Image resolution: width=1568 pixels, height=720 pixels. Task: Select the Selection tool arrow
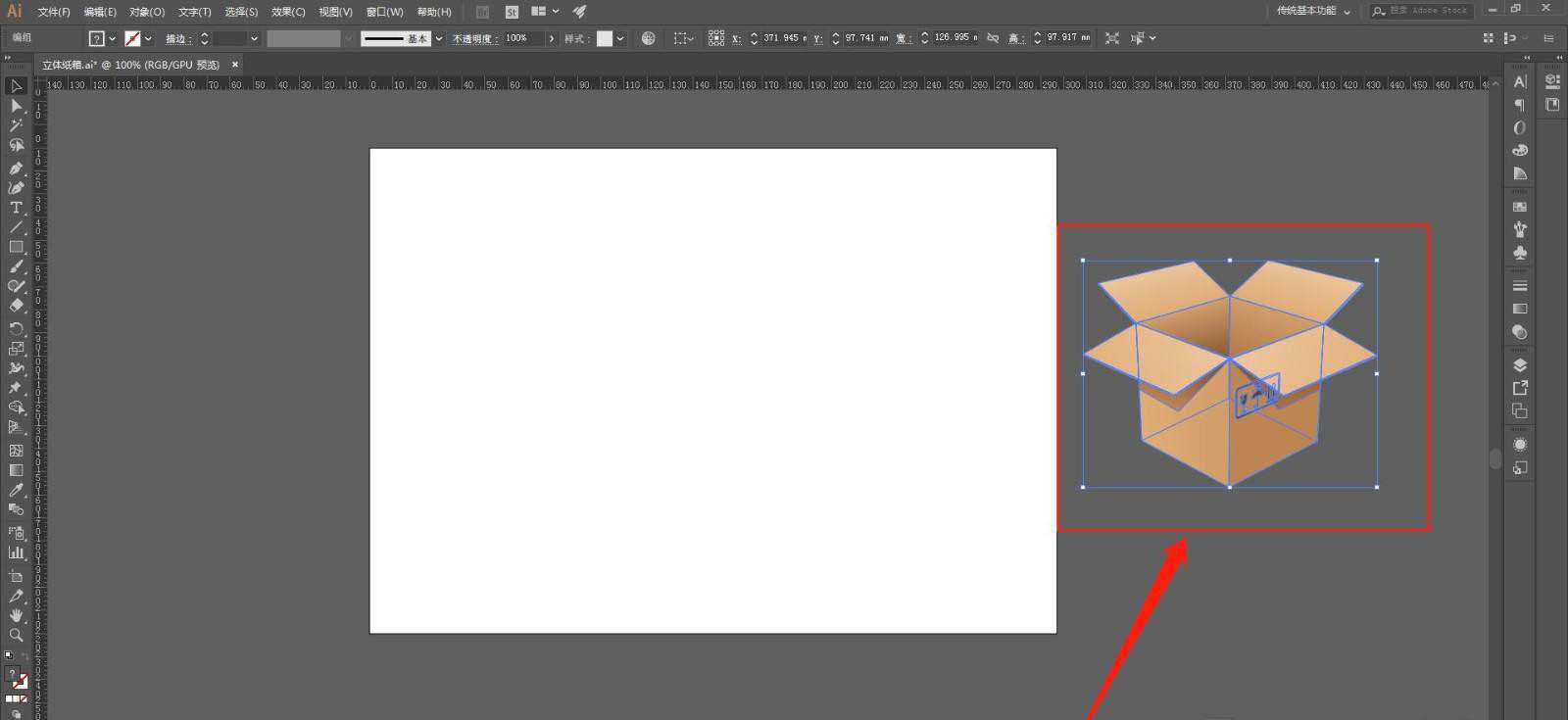coord(16,86)
